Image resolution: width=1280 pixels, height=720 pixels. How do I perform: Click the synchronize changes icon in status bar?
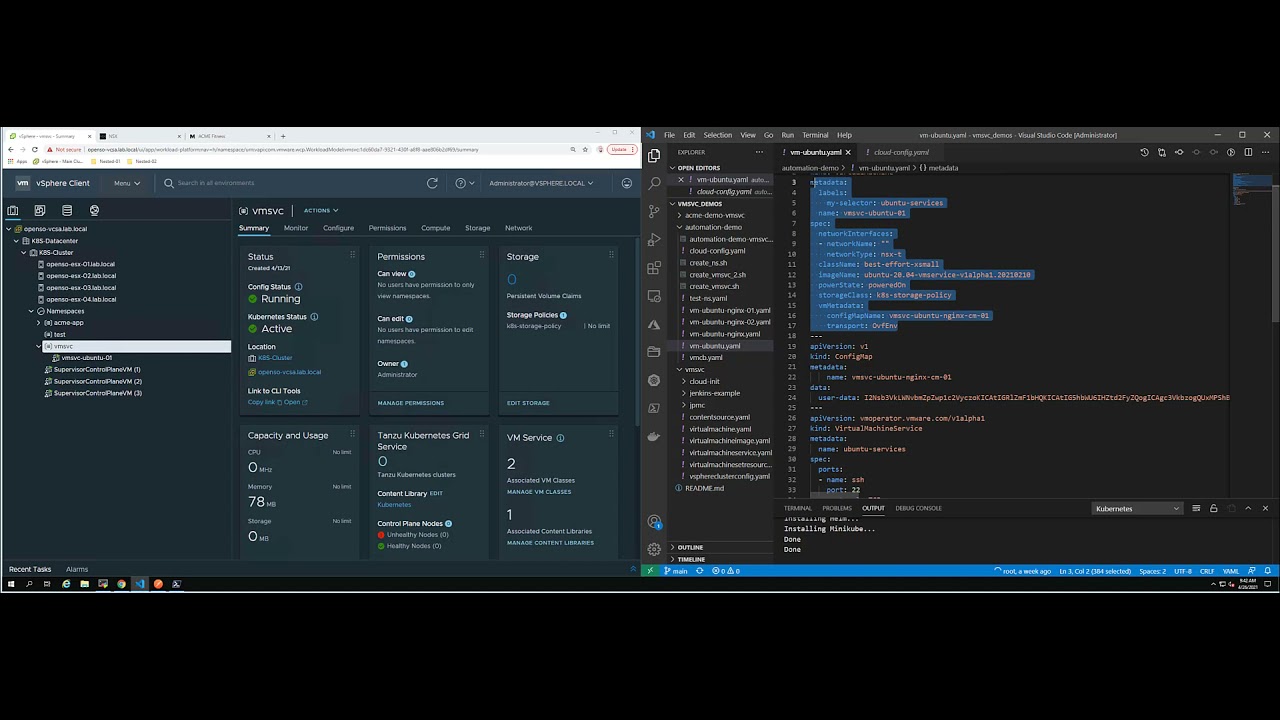click(x=701, y=571)
